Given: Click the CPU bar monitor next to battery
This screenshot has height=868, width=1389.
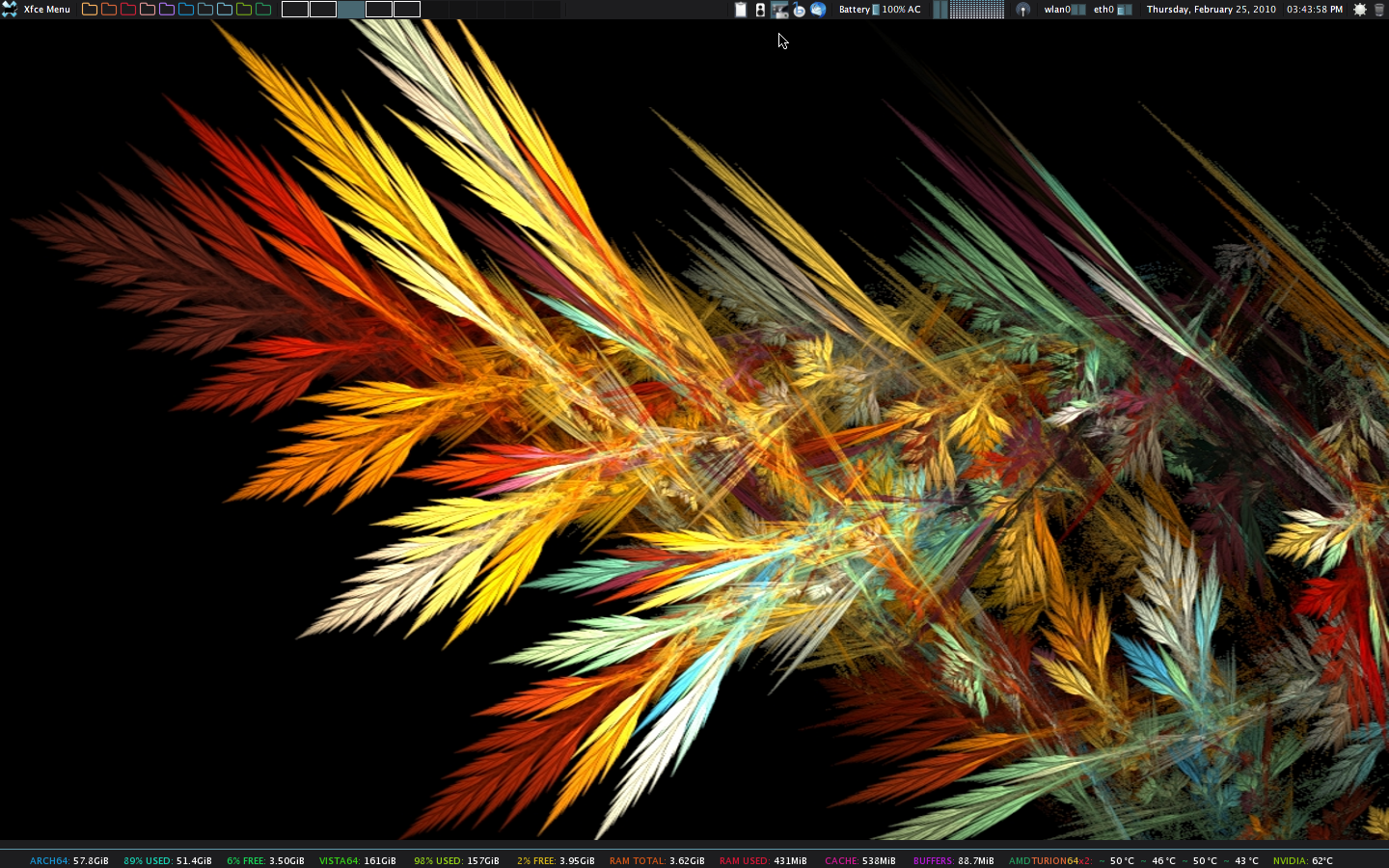Looking at the screenshot, I should (x=940, y=10).
